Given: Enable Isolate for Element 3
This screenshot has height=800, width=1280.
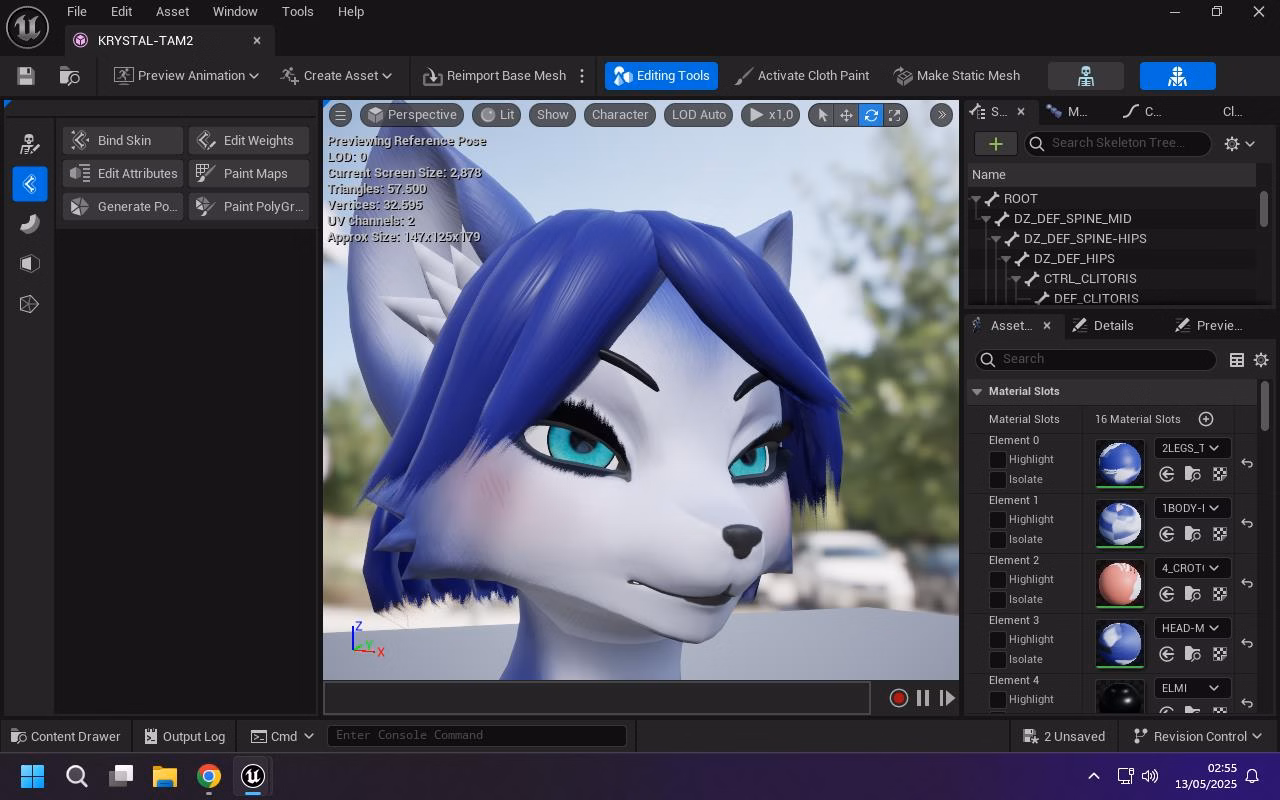Looking at the screenshot, I should click(998, 660).
